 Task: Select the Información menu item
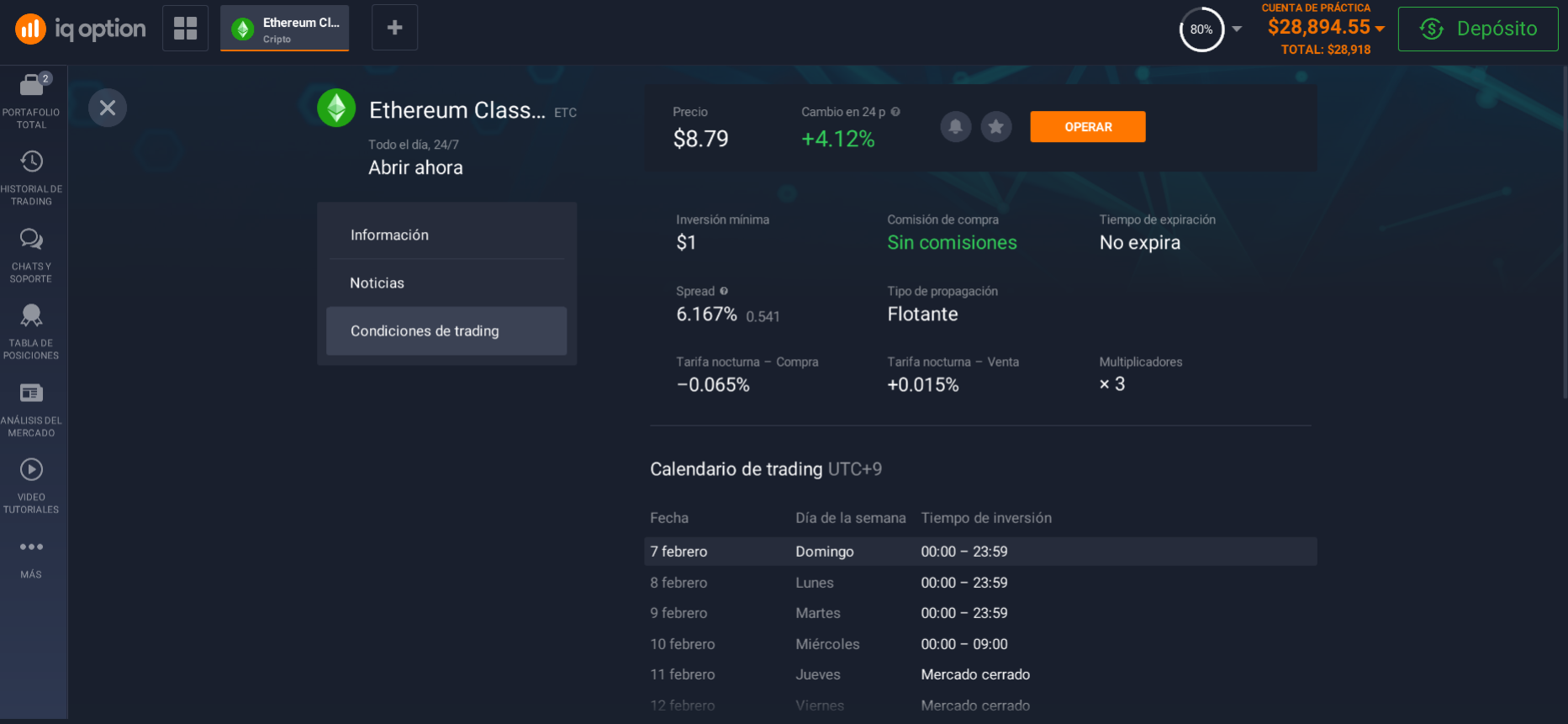[x=446, y=235]
